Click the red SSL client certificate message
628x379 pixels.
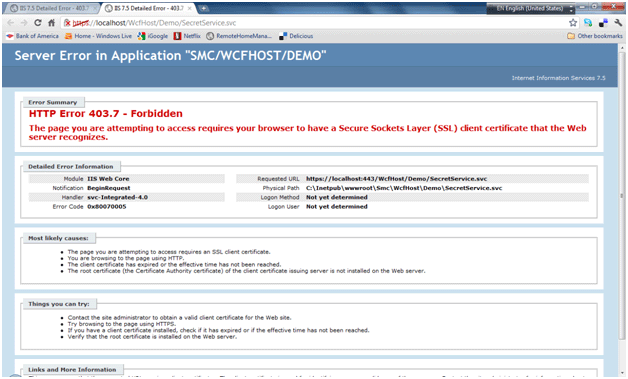point(308,133)
